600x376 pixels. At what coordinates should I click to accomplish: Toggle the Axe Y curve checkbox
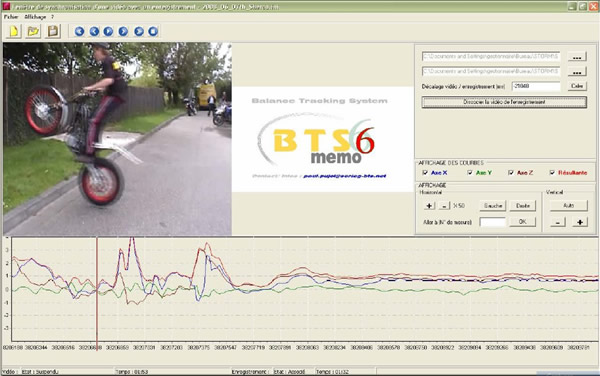point(470,173)
